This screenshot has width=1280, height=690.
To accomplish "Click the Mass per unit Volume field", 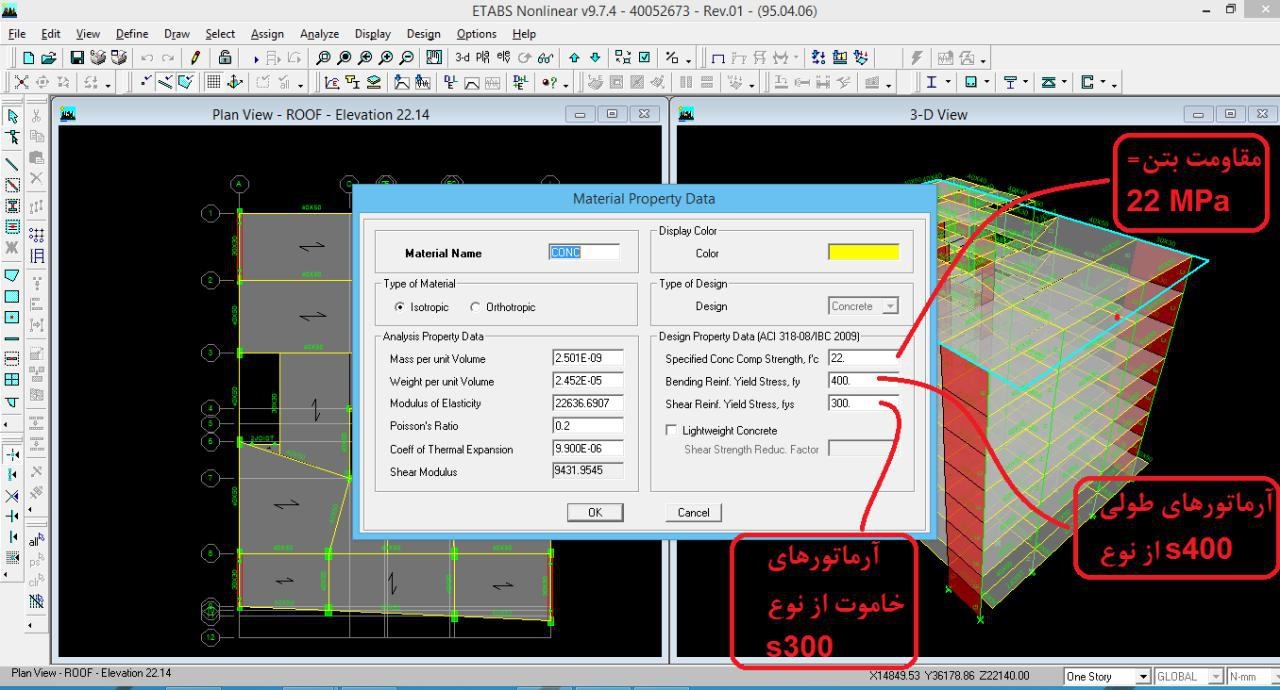I will coord(588,358).
